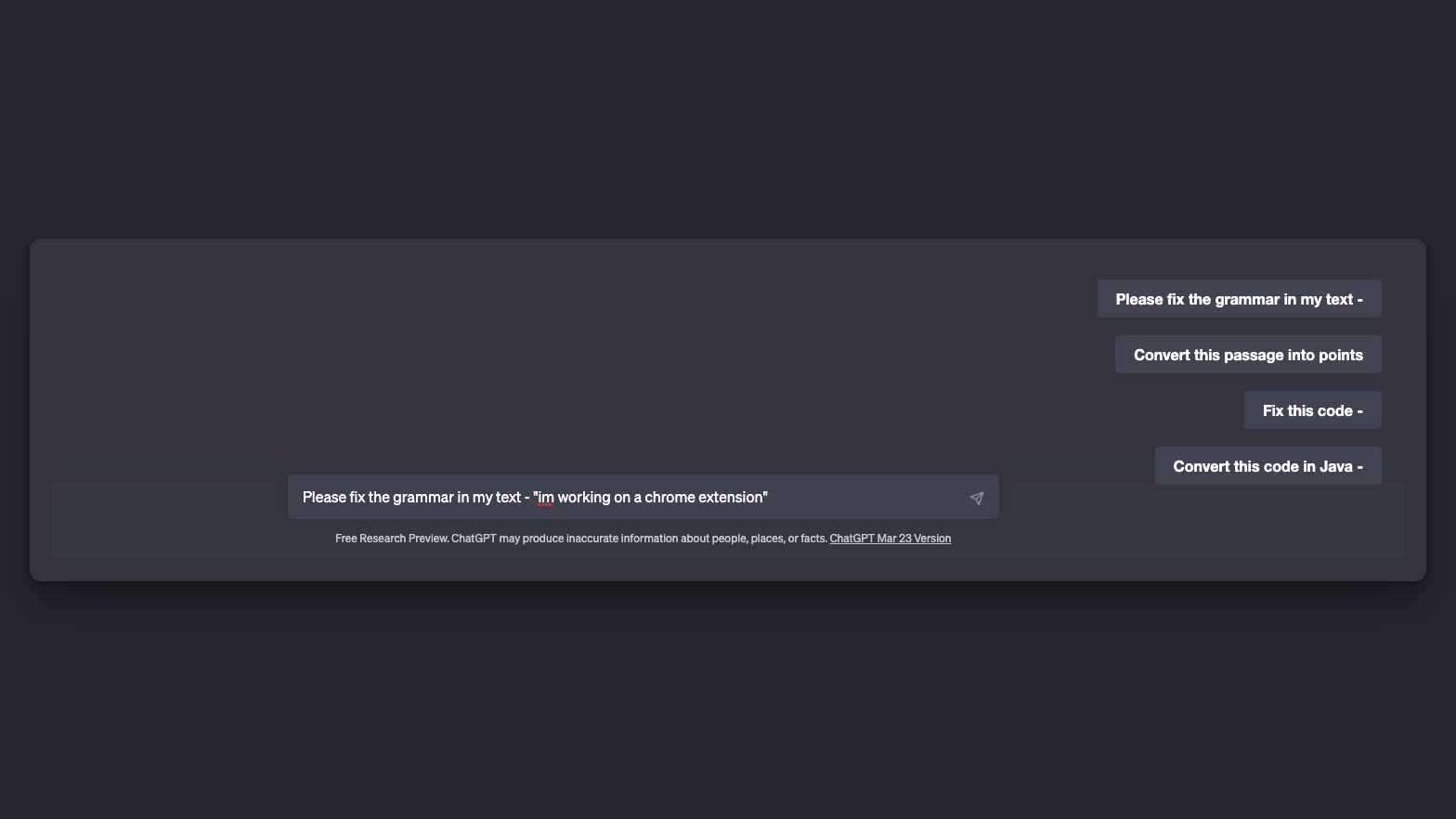Viewport: 1456px width, 819px height.
Task: Select the "Please fix the grammar" prompt button
Action: click(x=1239, y=299)
